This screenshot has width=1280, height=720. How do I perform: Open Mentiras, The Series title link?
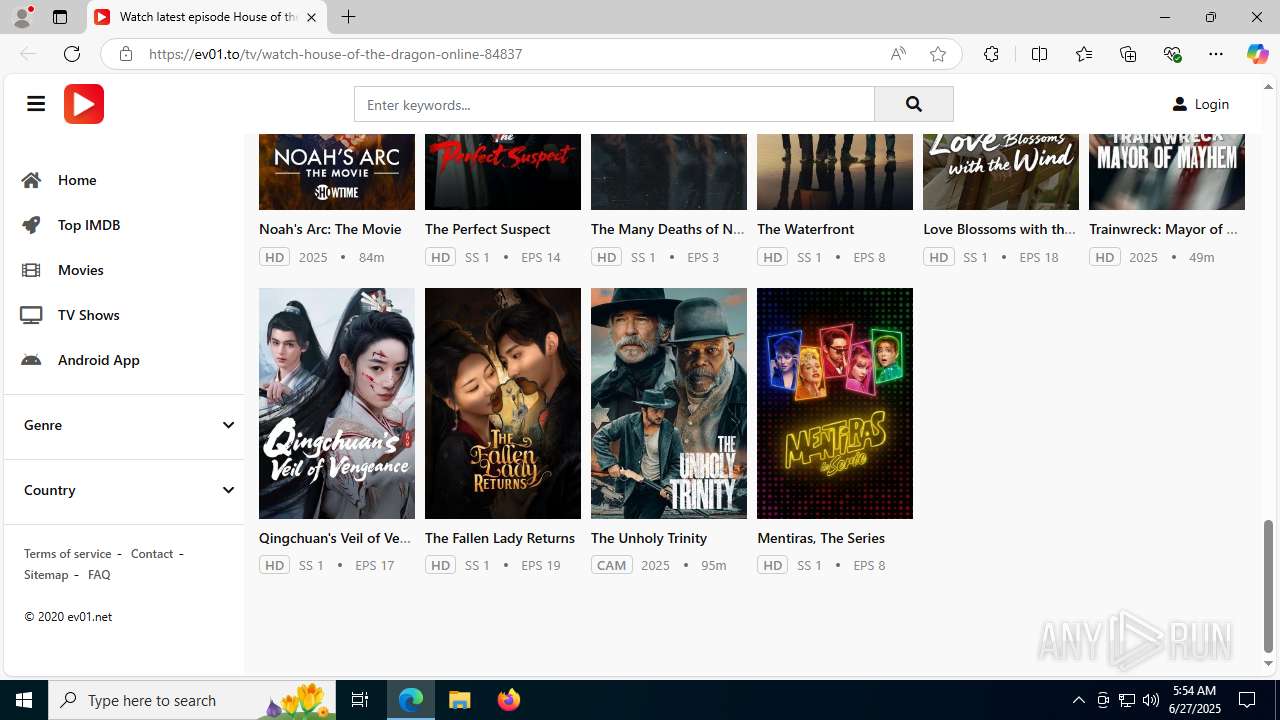pyautogui.click(x=821, y=538)
